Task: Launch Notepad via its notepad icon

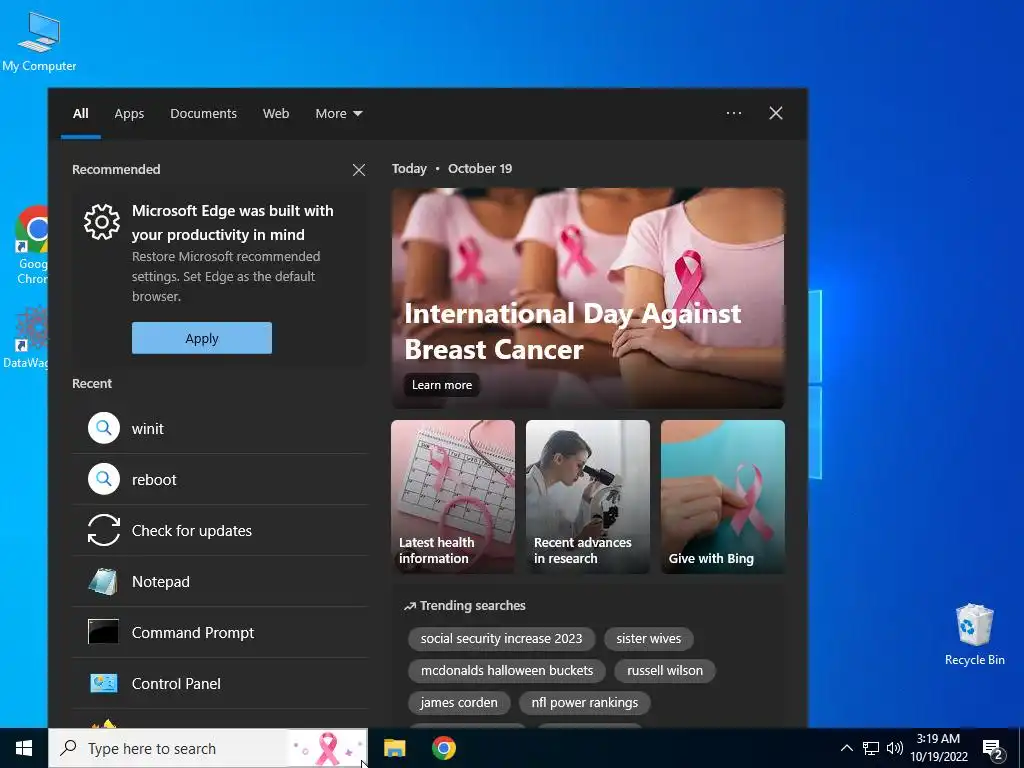Action: coord(103,581)
